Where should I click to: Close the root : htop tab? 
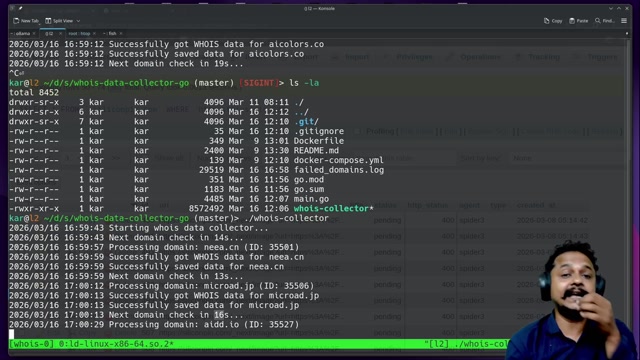(94, 33)
